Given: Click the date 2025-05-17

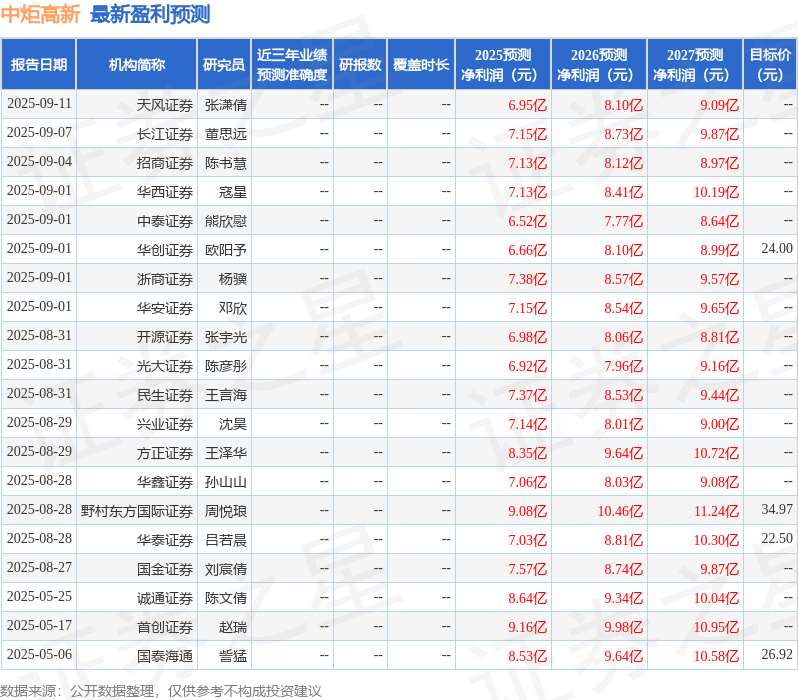Looking at the screenshot, I should coord(39,626).
